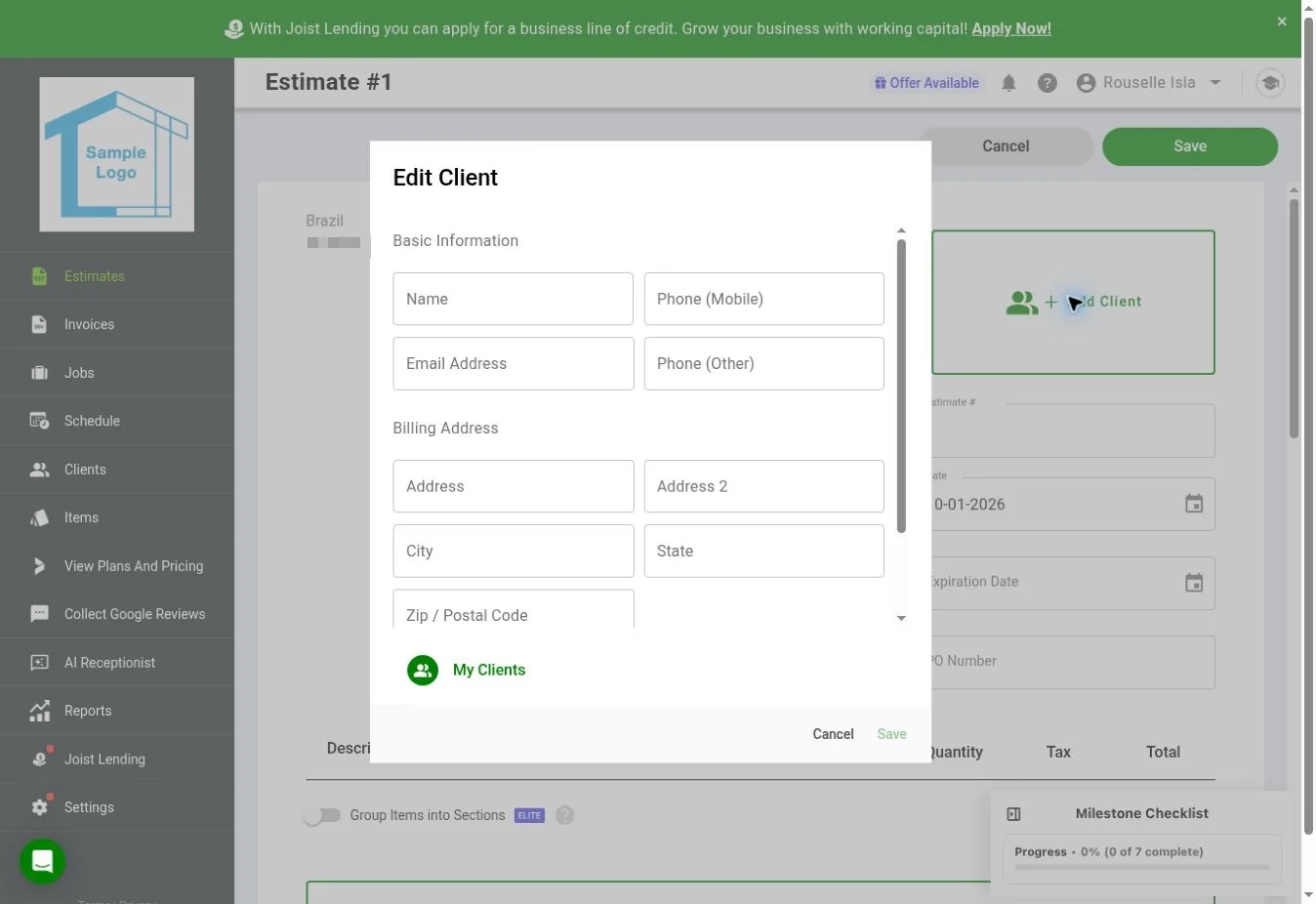1316x904 pixels.
Task: Open Settings in the sidebar
Action: (117, 807)
